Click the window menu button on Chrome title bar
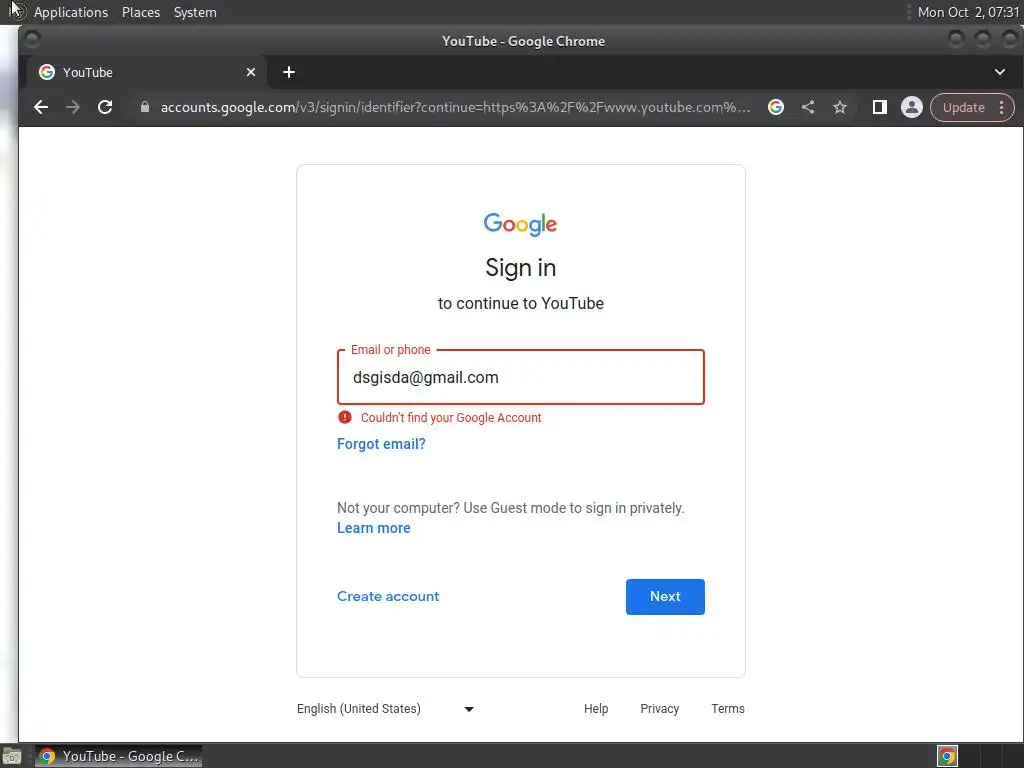 pyautogui.click(x=31, y=40)
